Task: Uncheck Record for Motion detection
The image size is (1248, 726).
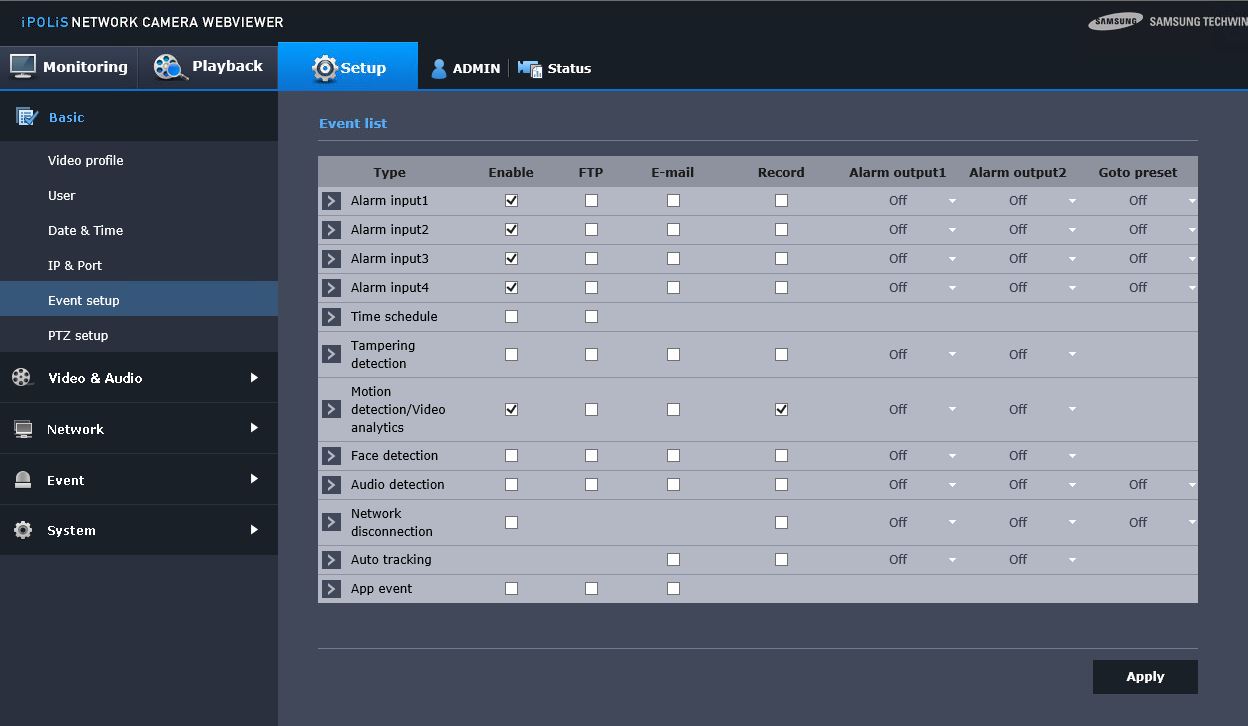Action: point(781,409)
